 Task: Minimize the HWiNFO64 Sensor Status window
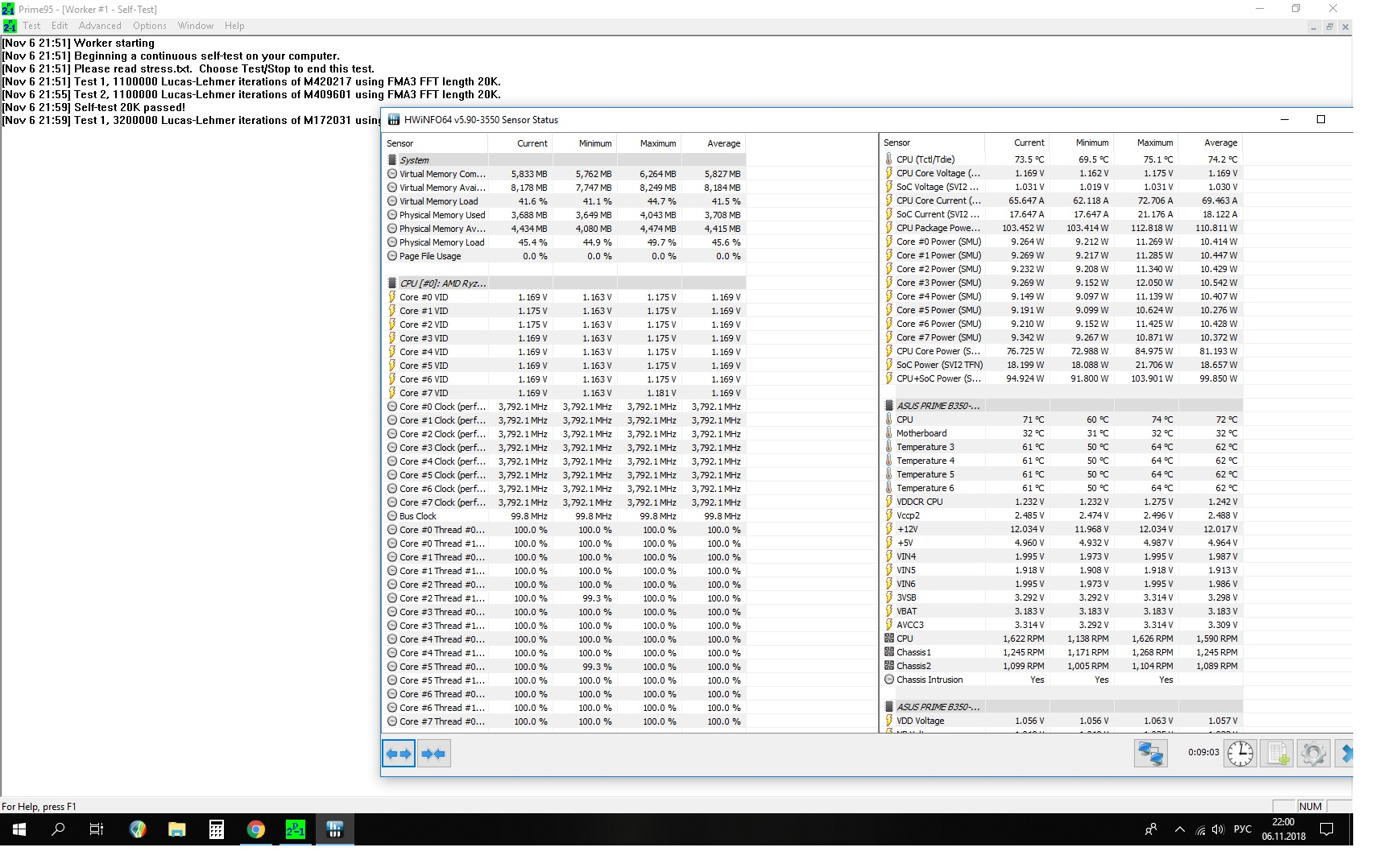[x=1285, y=120]
